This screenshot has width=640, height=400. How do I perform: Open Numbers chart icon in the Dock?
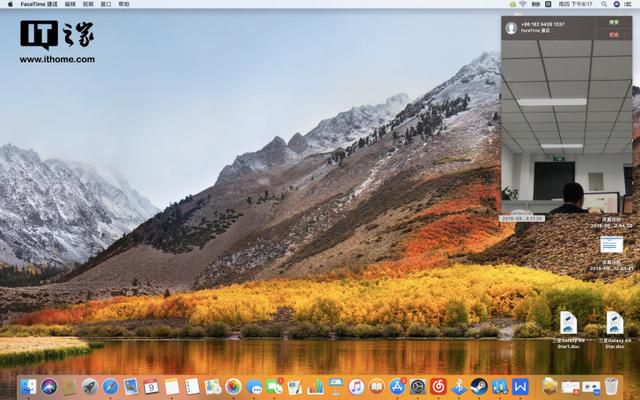(316, 387)
